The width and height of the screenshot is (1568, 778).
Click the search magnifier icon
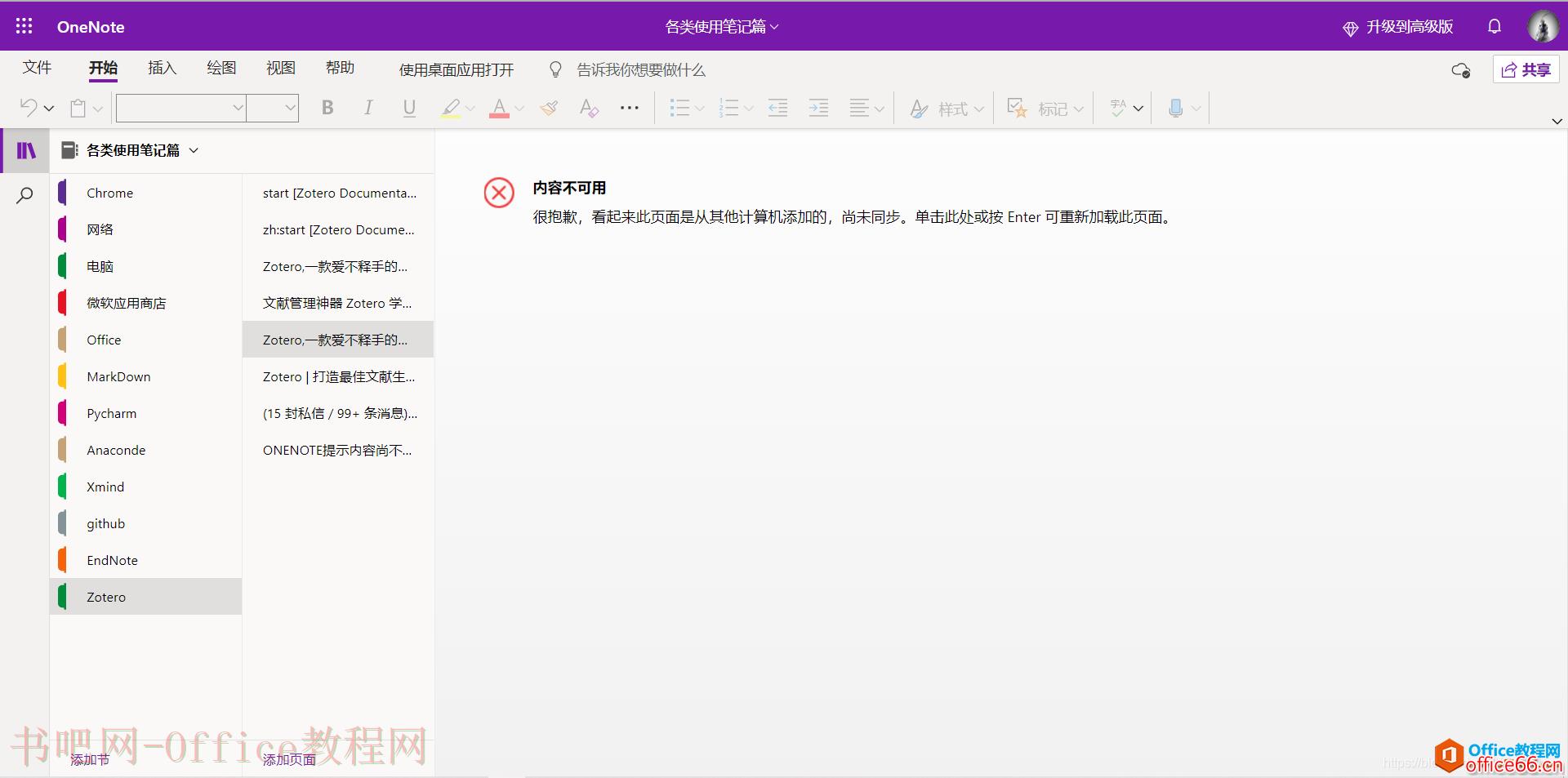click(x=25, y=195)
